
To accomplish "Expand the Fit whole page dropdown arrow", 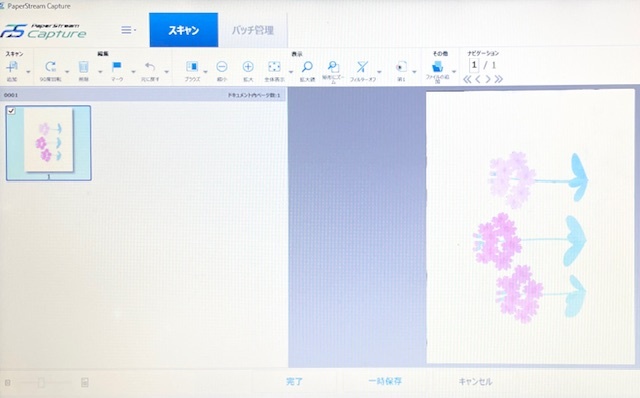I will (291, 72).
